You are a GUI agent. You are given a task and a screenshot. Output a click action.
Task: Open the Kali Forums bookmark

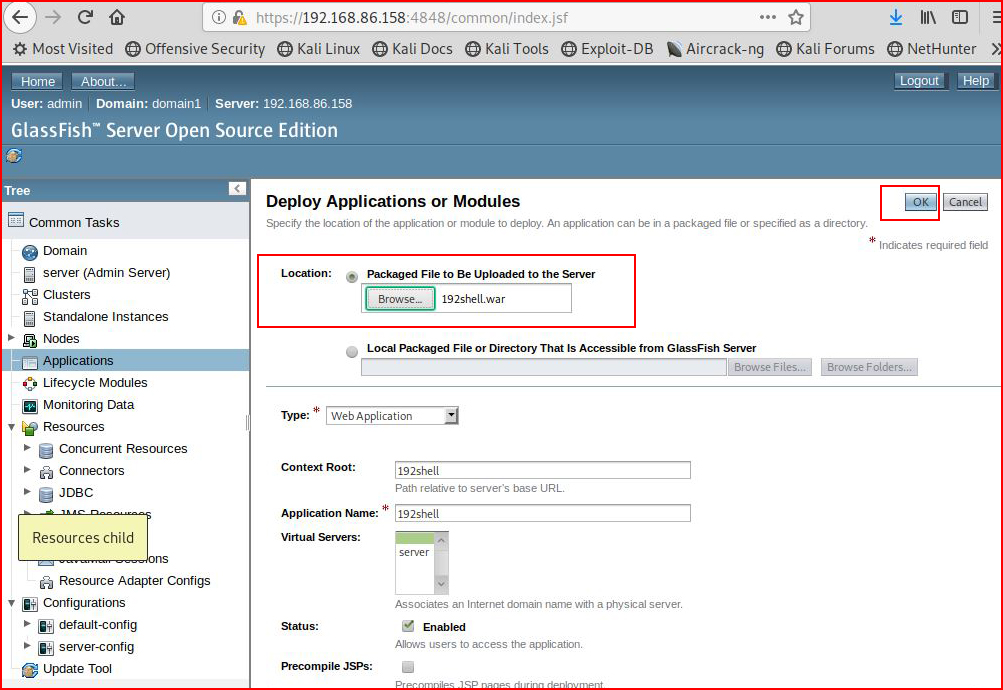tap(825, 49)
